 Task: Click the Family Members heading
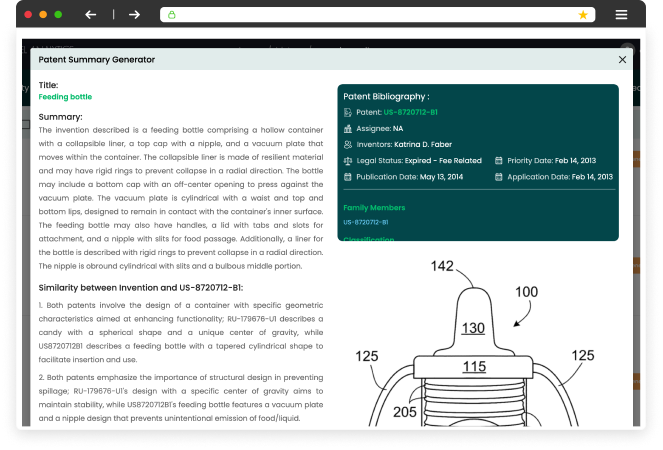coord(374,208)
